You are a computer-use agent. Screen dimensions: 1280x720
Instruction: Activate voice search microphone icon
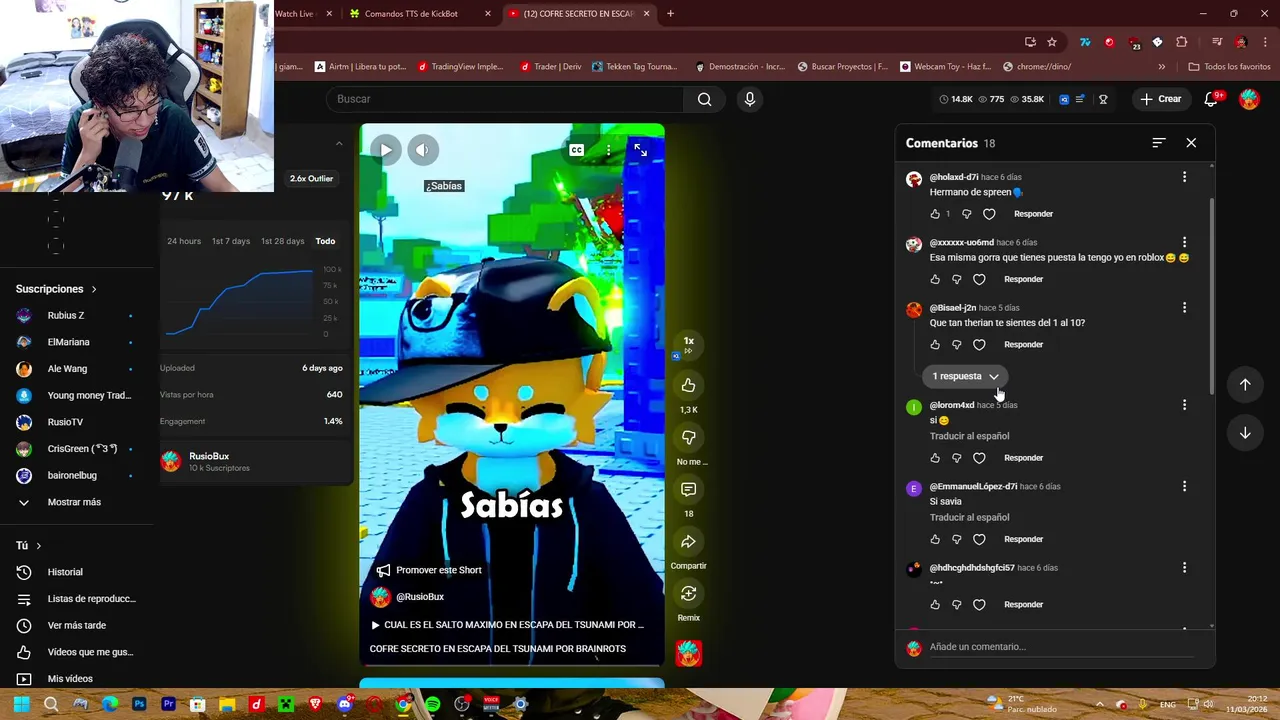point(750,99)
